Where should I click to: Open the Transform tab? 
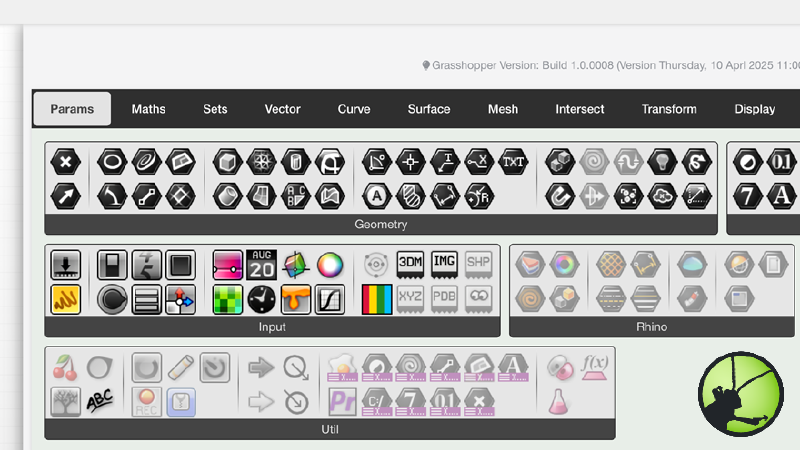[x=669, y=109]
